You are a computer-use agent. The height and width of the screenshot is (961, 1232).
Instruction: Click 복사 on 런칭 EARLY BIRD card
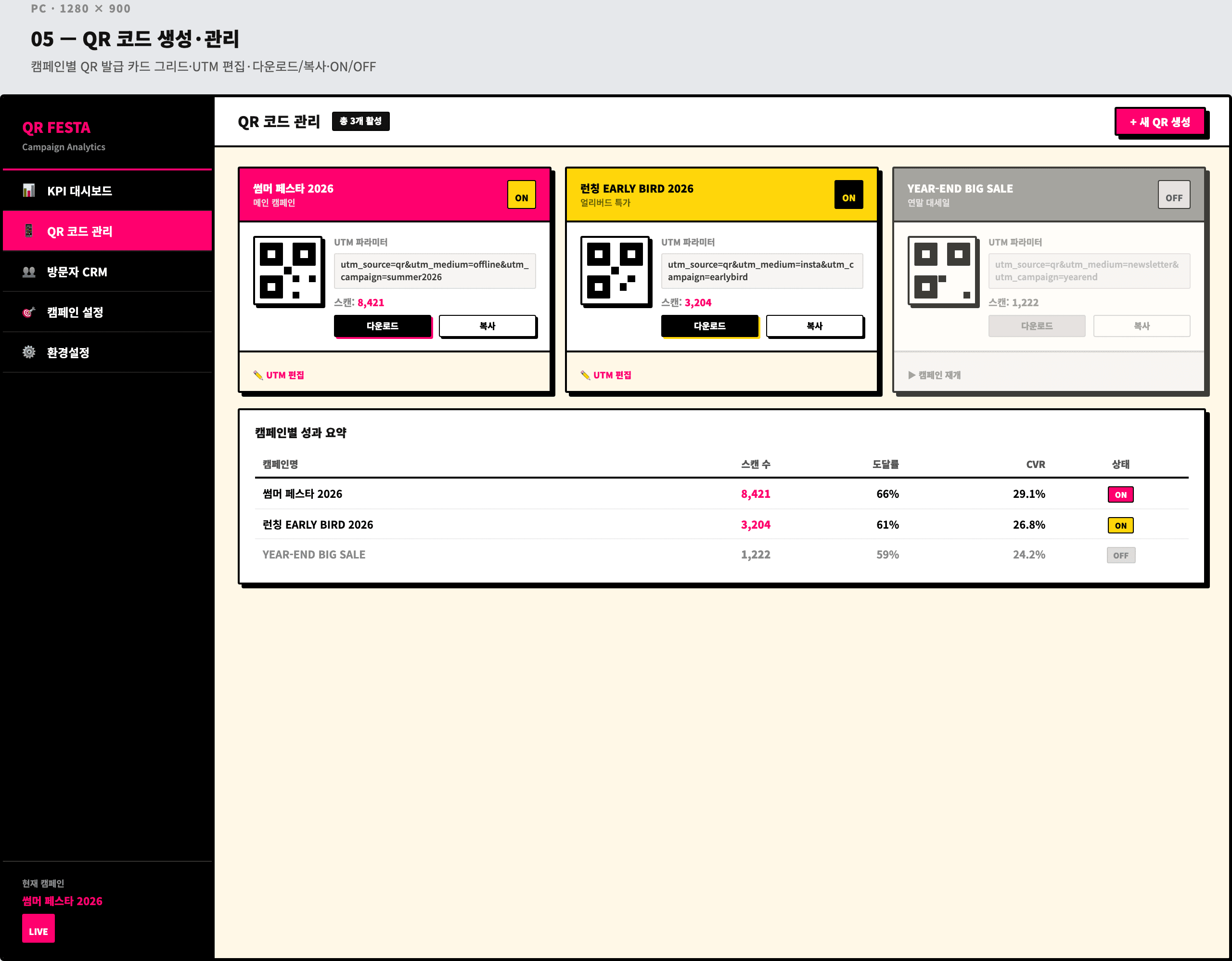[815, 325]
